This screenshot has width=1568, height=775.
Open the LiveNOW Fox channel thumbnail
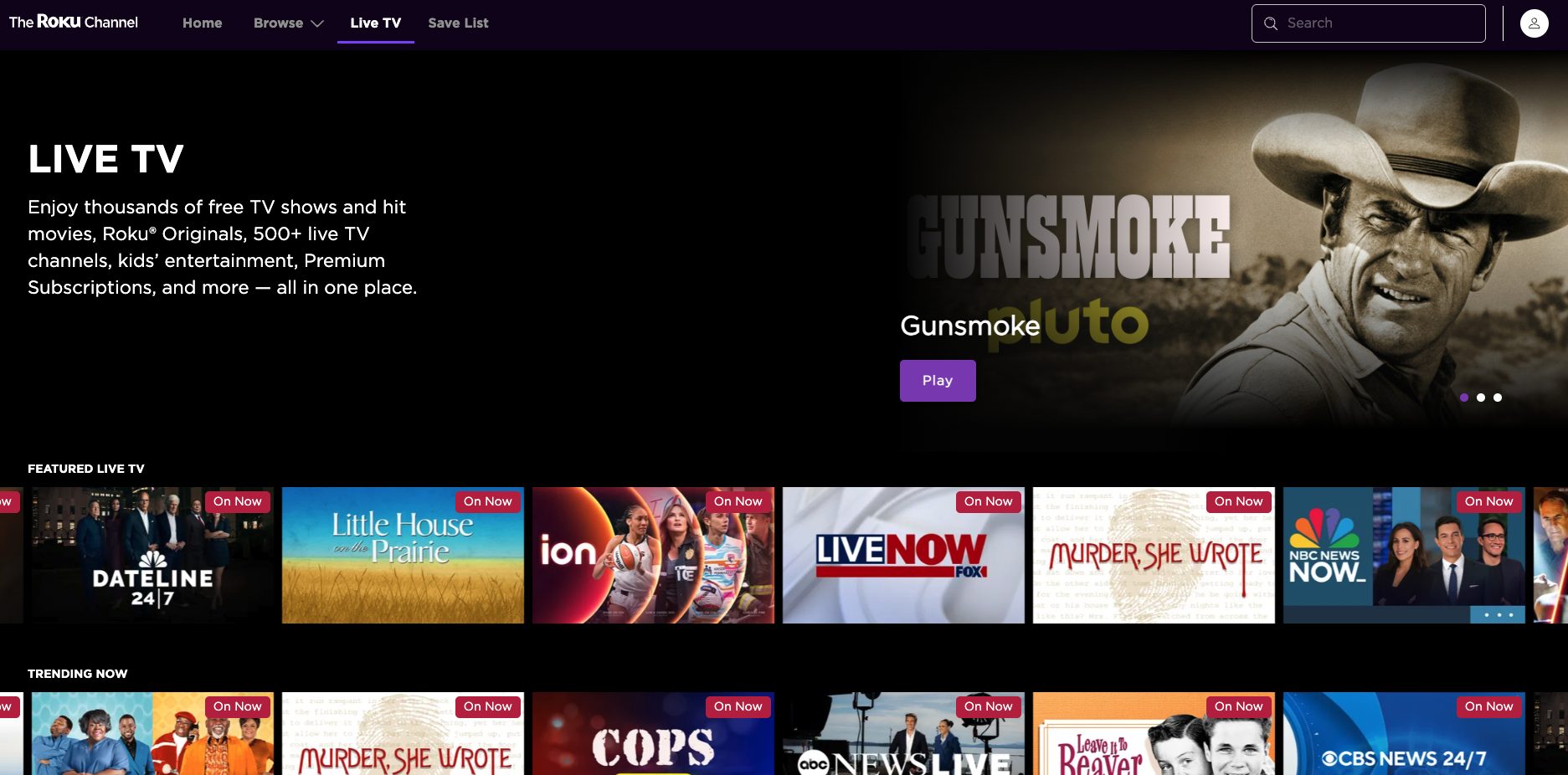pyautogui.click(x=903, y=555)
